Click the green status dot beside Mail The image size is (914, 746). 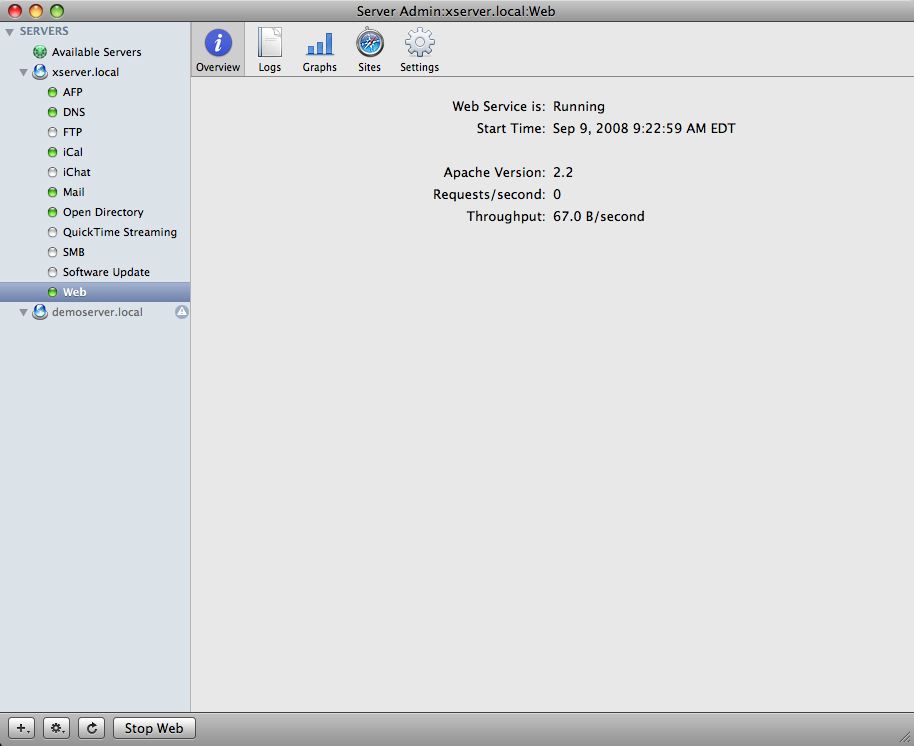pos(52,192)
